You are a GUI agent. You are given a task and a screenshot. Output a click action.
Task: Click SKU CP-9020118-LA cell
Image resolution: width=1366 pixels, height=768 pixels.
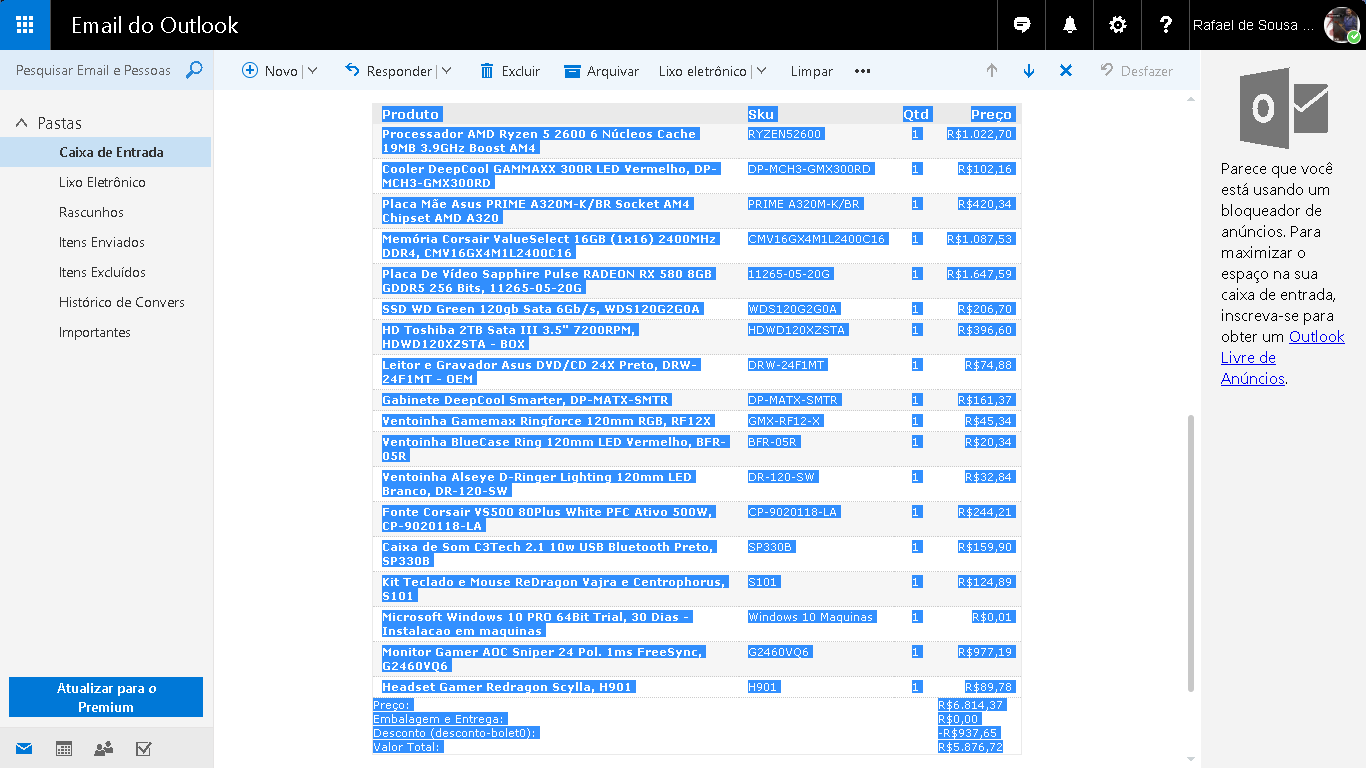click(x=793, y=512)
